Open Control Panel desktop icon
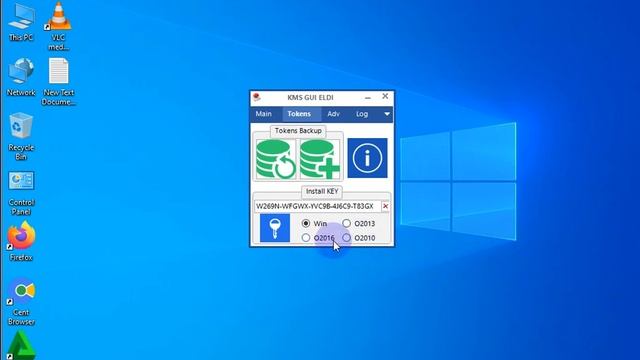The image size is (640, 360). 21,193
